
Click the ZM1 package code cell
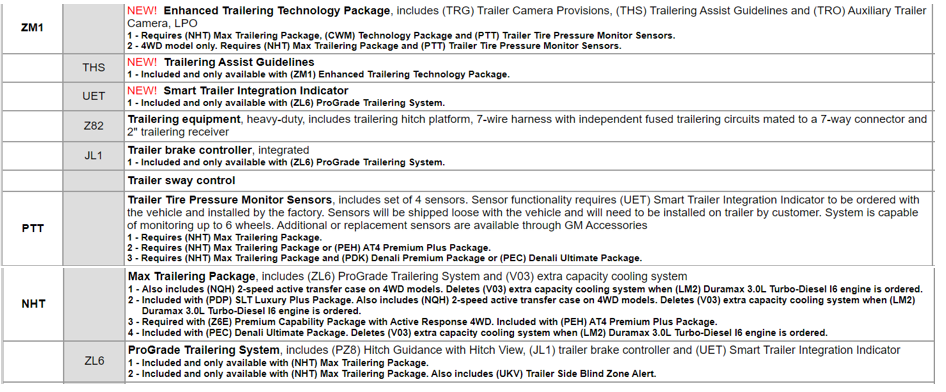pyautogui.click(x=32, y=28)
